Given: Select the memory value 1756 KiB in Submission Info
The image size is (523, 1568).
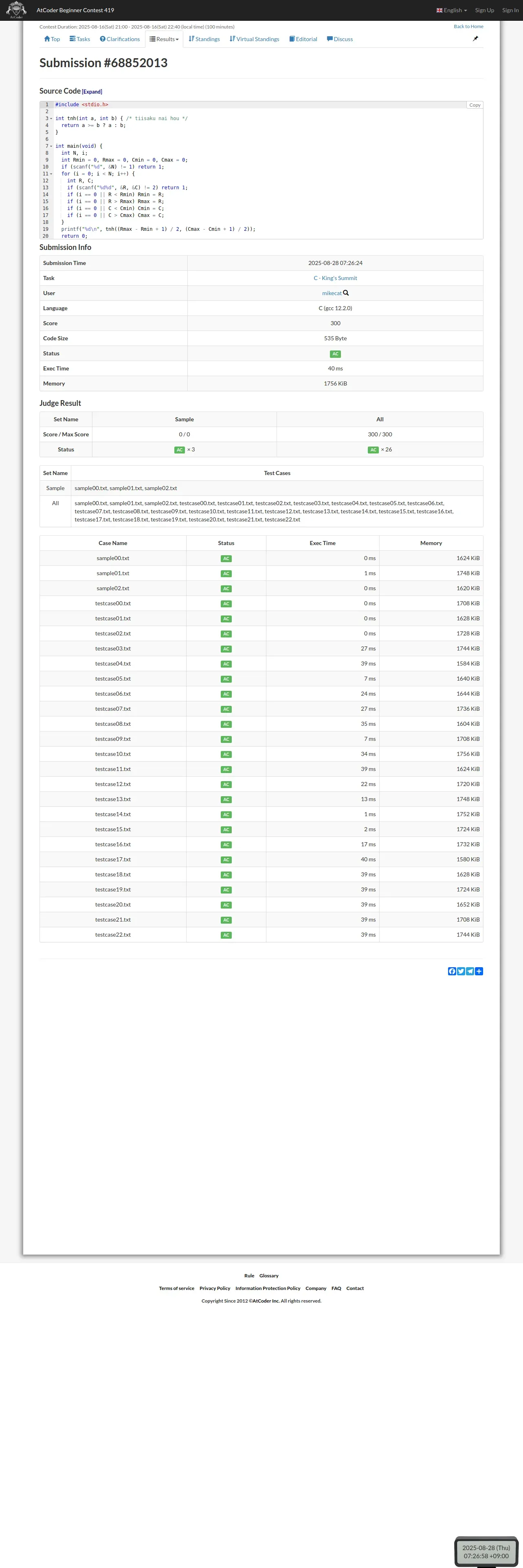Looking at the screenshot, I should point(336,383).
